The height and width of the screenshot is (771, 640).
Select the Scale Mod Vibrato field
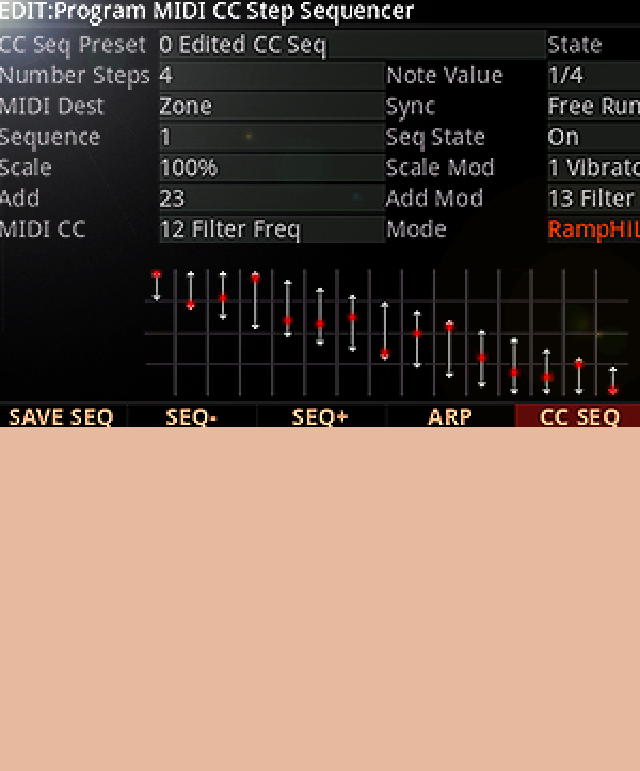pos(592,168)
